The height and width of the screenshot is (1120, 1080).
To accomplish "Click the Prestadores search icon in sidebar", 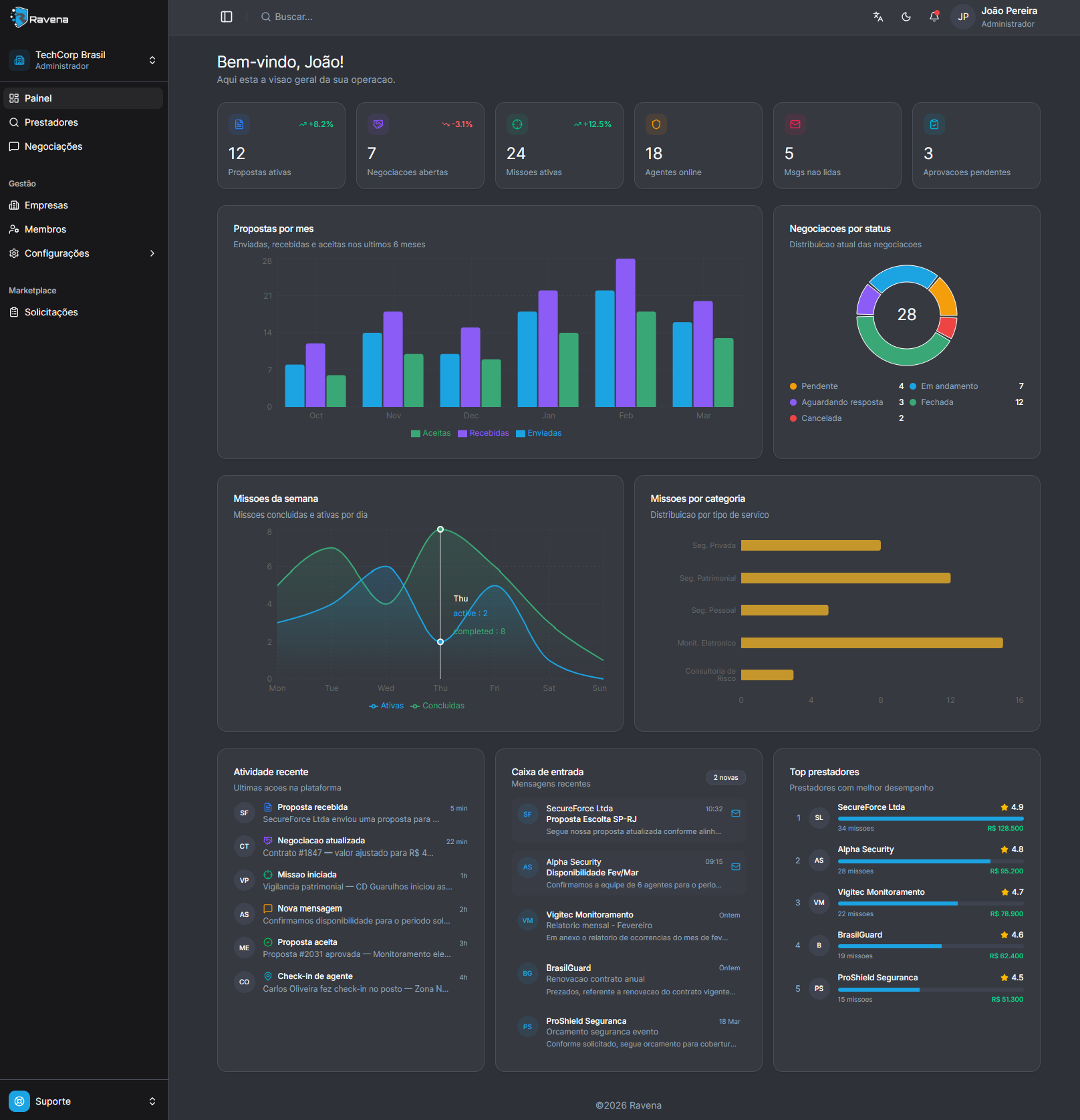I will [x=14, y=122].
